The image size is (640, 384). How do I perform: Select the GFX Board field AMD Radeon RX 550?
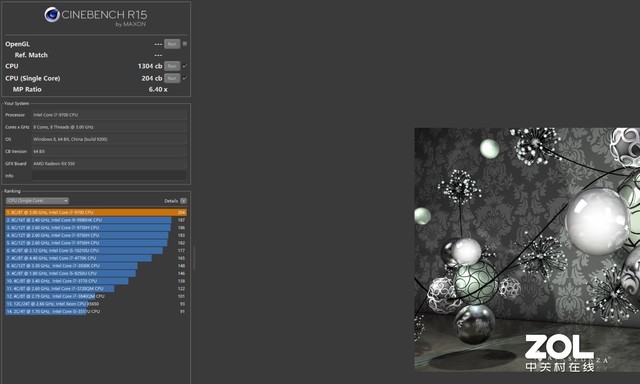pyautogui.click(x=109, y=164)
